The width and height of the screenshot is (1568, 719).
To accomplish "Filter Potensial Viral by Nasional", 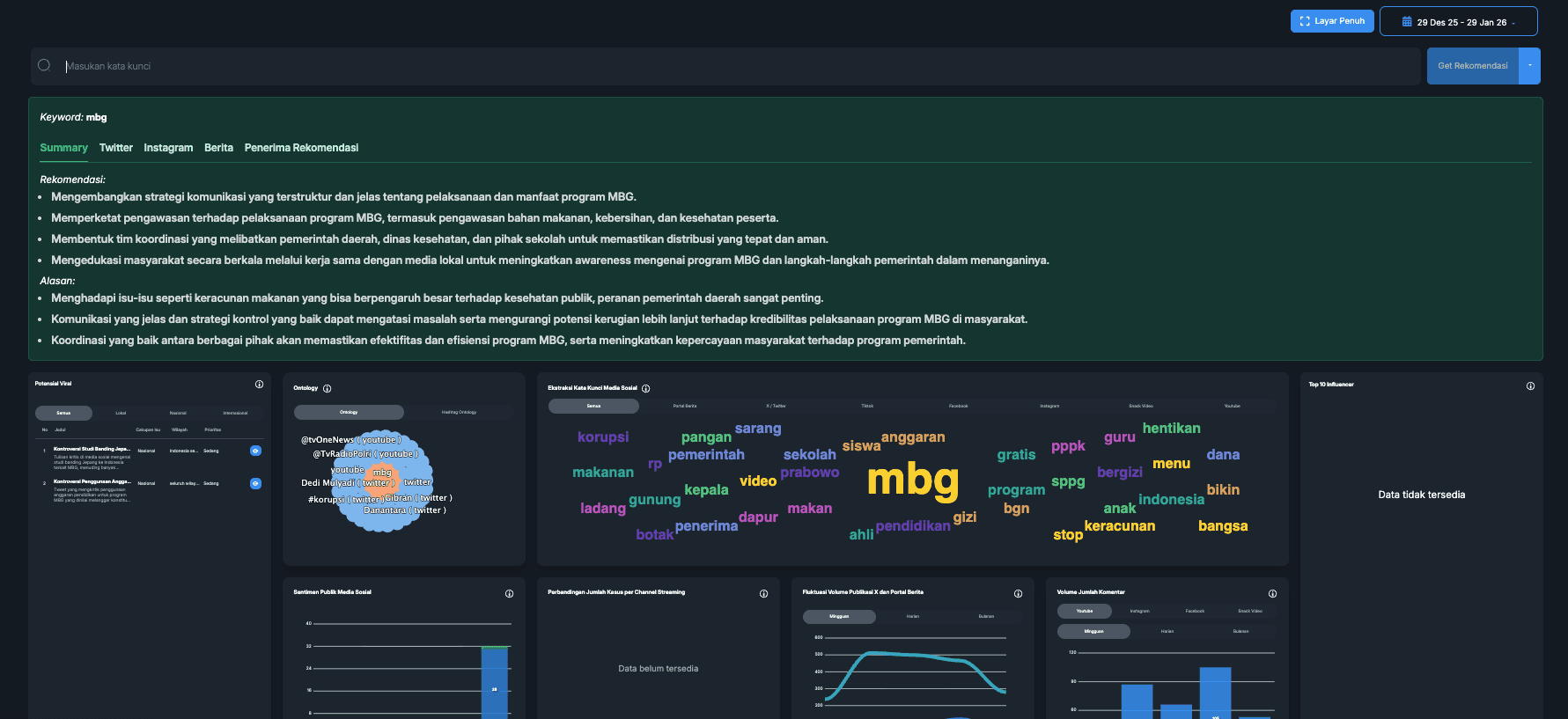I will (x=178, y=413).
